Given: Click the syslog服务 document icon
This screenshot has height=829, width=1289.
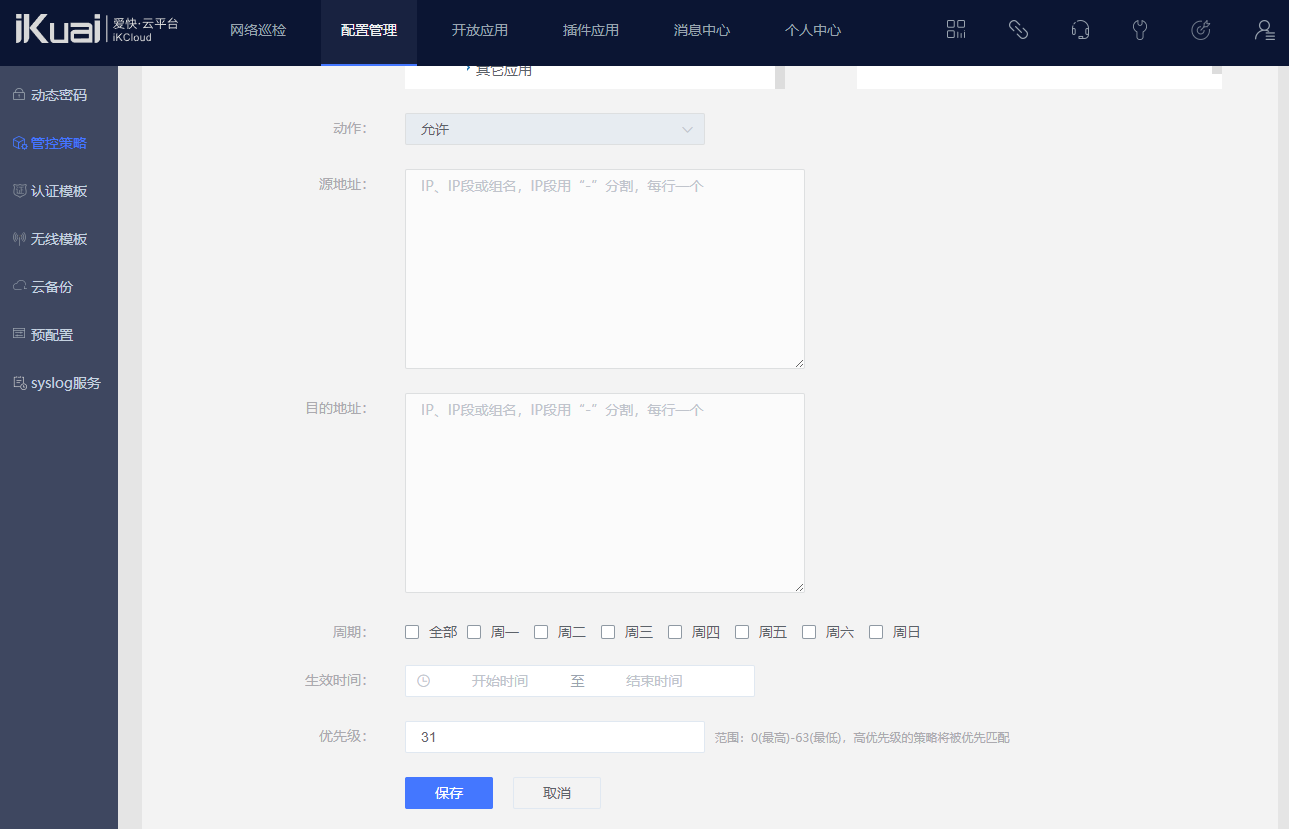Looking at the screenshot, I should coord(19,383).
